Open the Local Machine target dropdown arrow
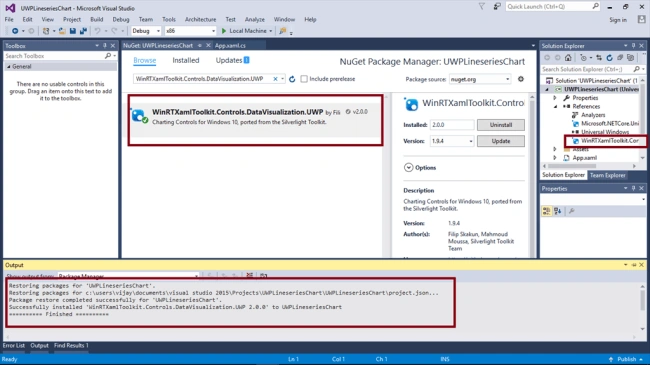The width and height of the screenshot is (650, 365). click(271, 31)
